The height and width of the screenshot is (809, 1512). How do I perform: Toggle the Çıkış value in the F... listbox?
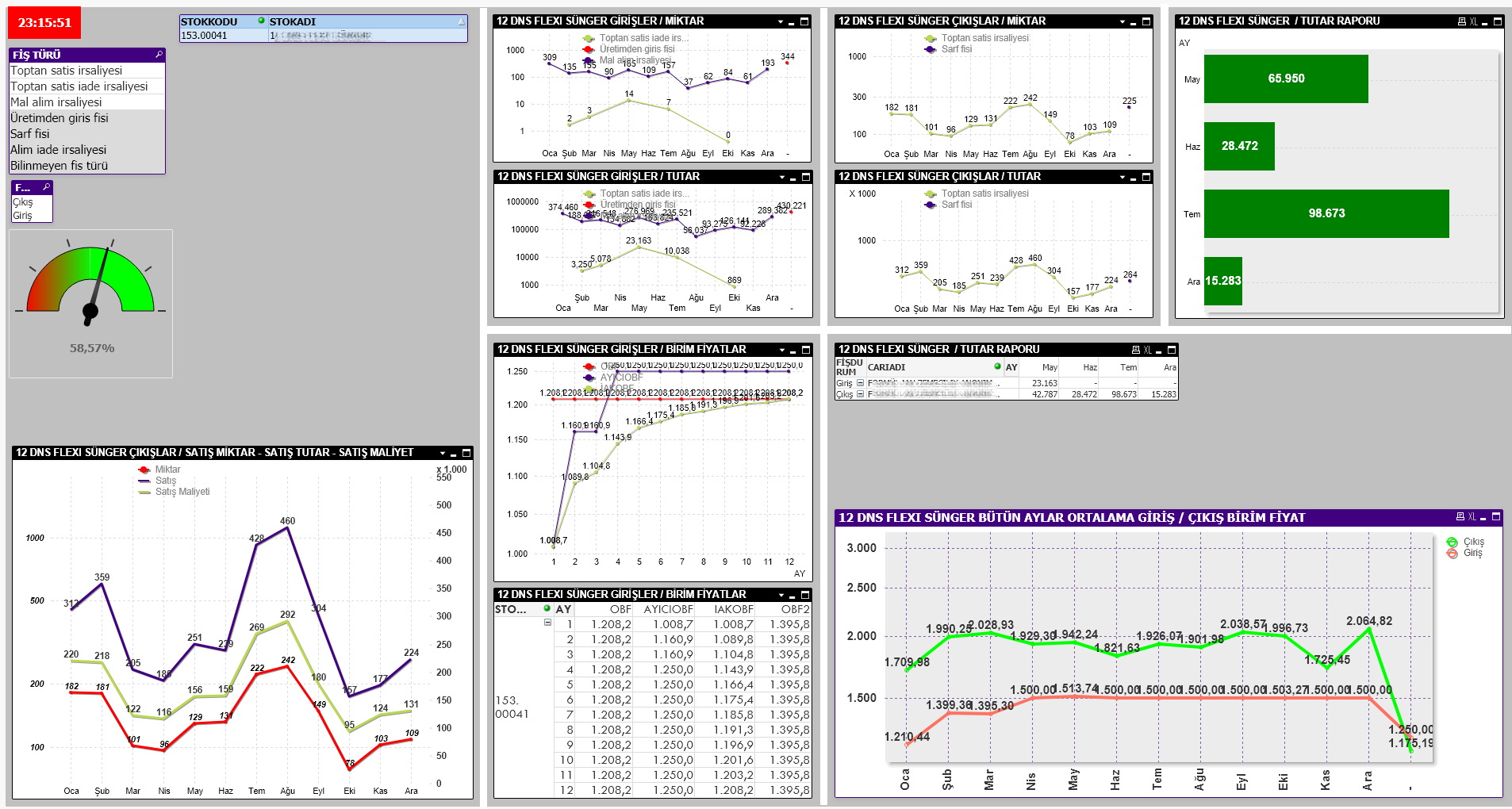[x=23, y=202]
